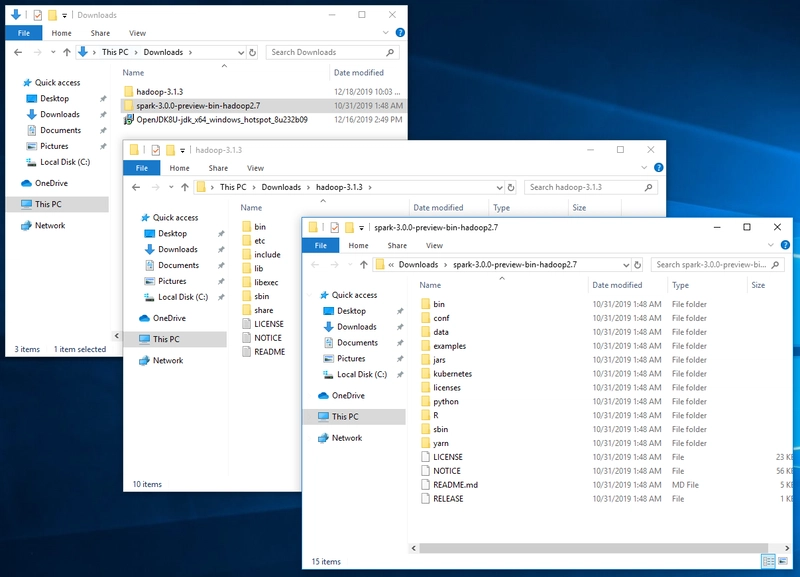Open the View tab in the Downloads window
This screenshot has width=800, height=577.
(137, 33)
